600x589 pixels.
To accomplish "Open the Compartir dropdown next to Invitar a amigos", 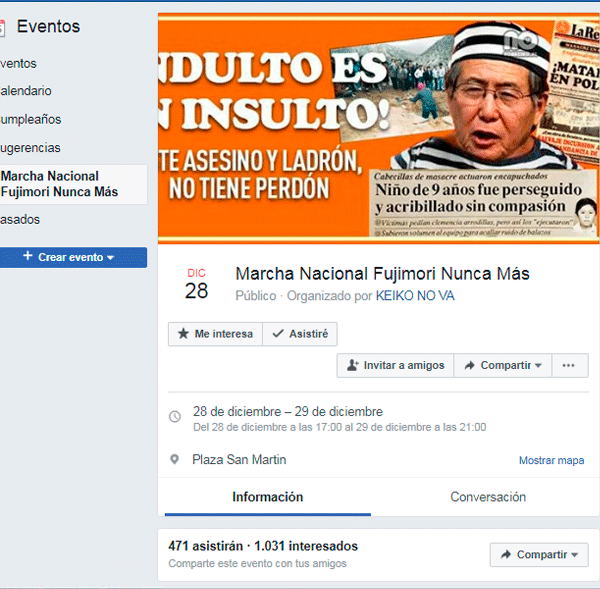I will [503, 365].
